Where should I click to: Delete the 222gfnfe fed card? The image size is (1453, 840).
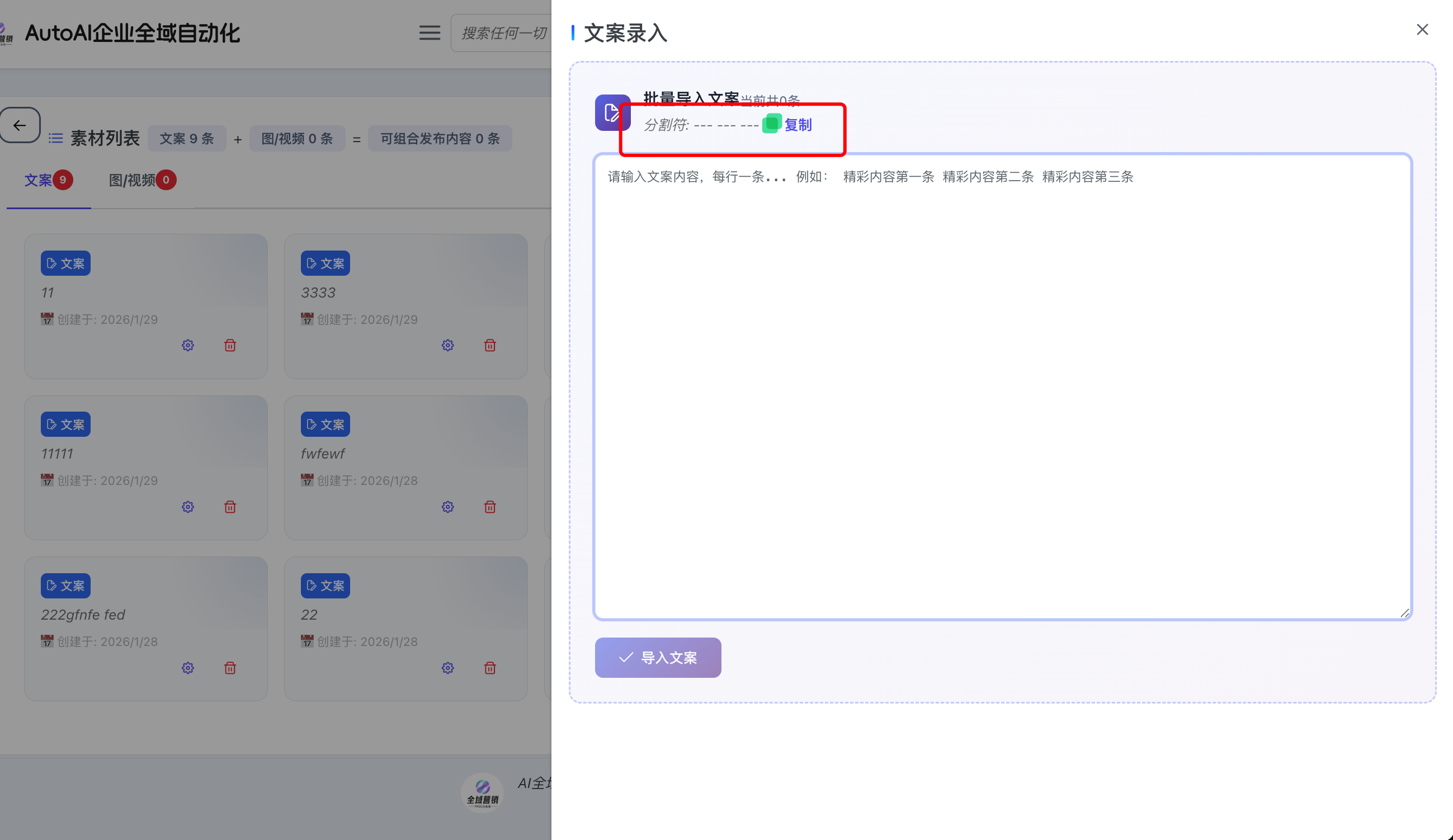pos(230,668)
